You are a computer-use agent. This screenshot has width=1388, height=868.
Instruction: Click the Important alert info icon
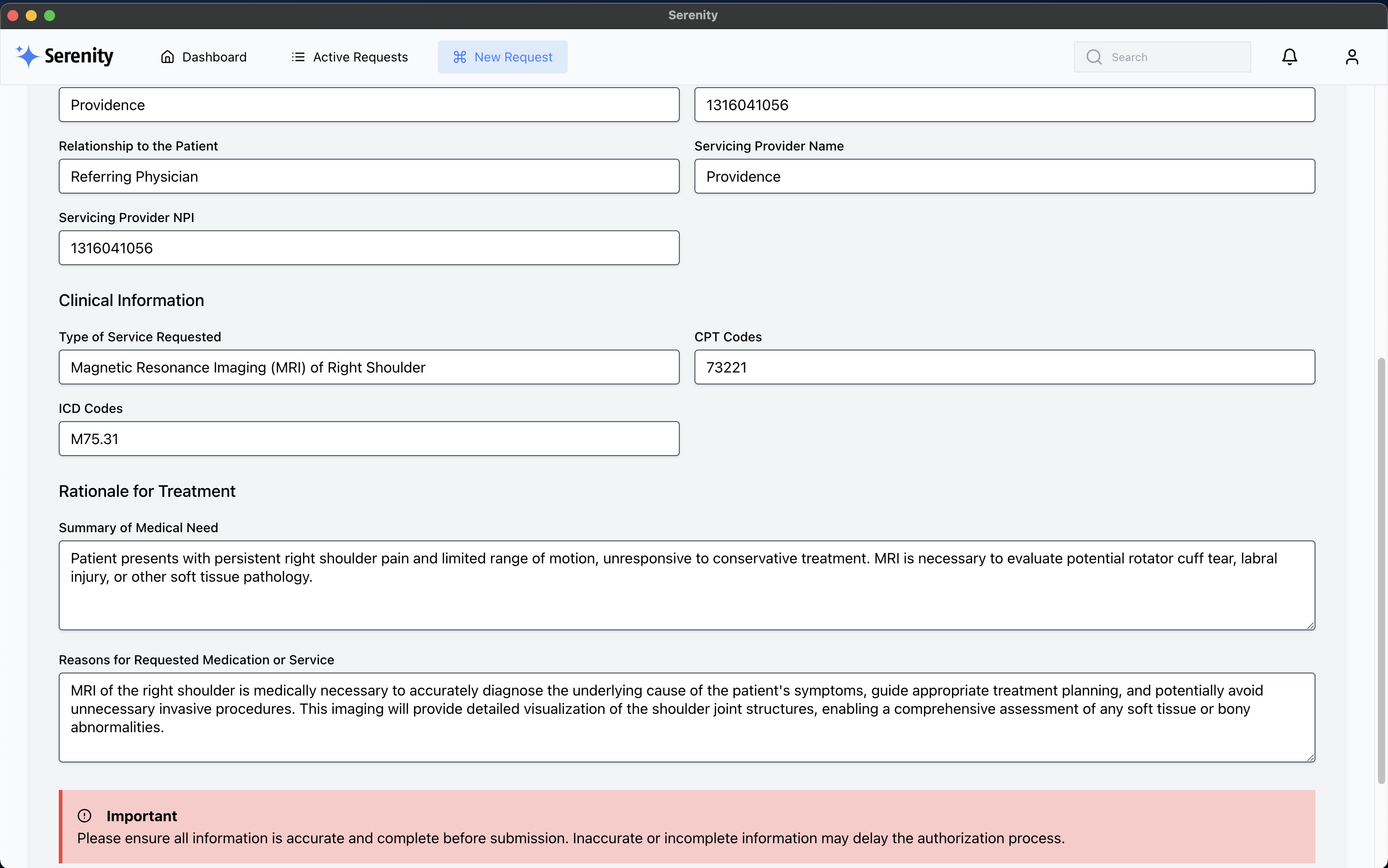point(84,815)
